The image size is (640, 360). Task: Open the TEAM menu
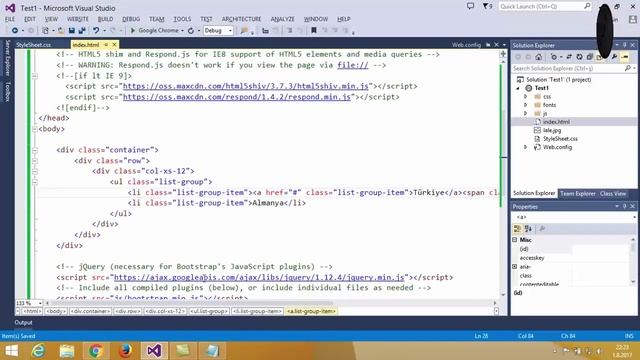point(156,19)
